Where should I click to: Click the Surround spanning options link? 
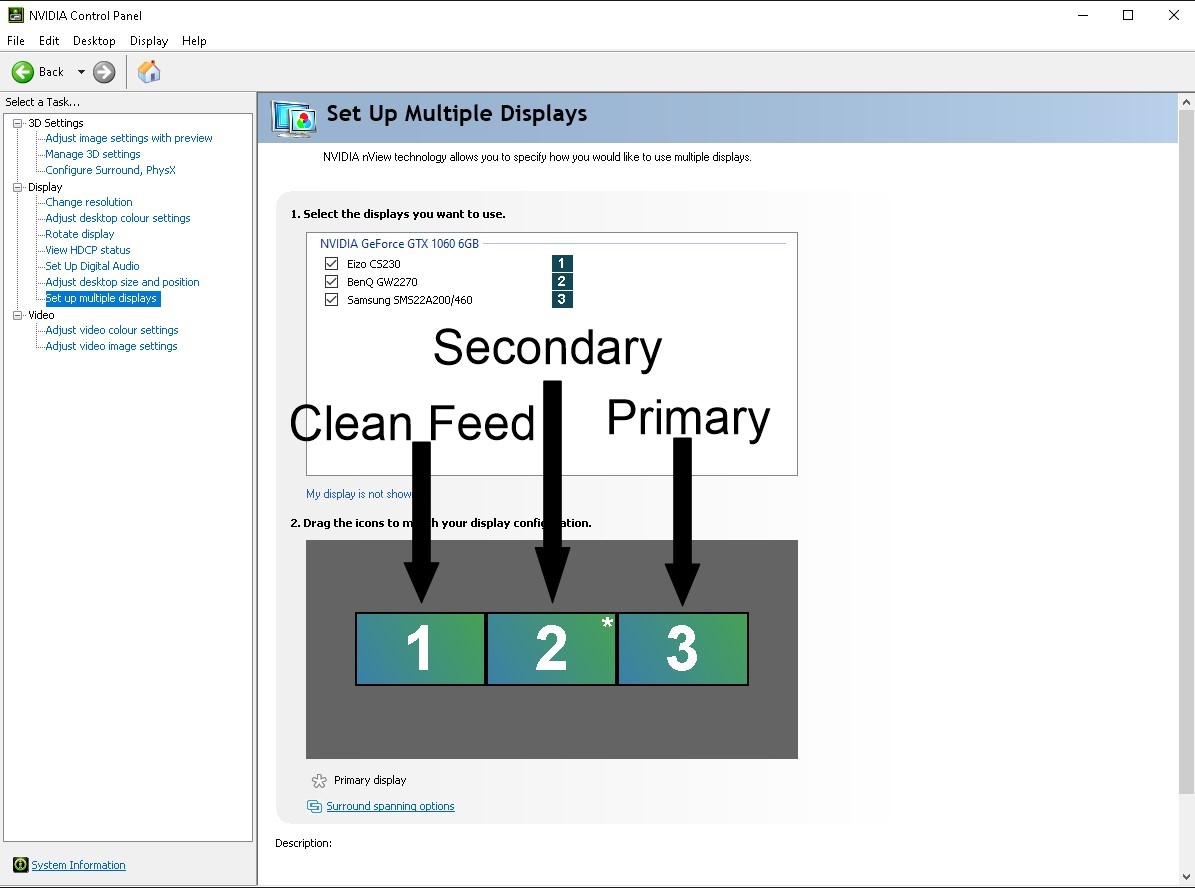[390, 806]
